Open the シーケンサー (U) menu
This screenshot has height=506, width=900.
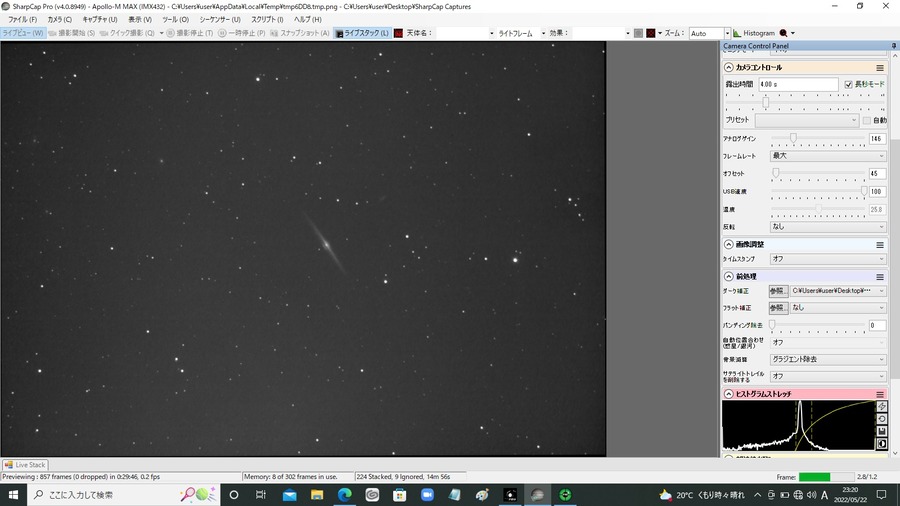coord(220,20)
